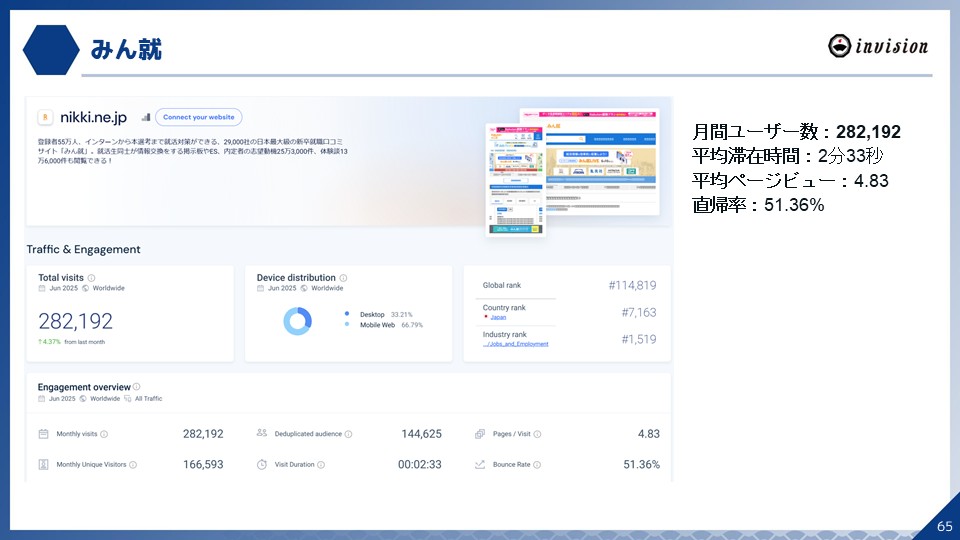960x540 pixels.
Task: Click the calendar icon in Total visits card
Action: pyautogui.click(x=42, y=288)
